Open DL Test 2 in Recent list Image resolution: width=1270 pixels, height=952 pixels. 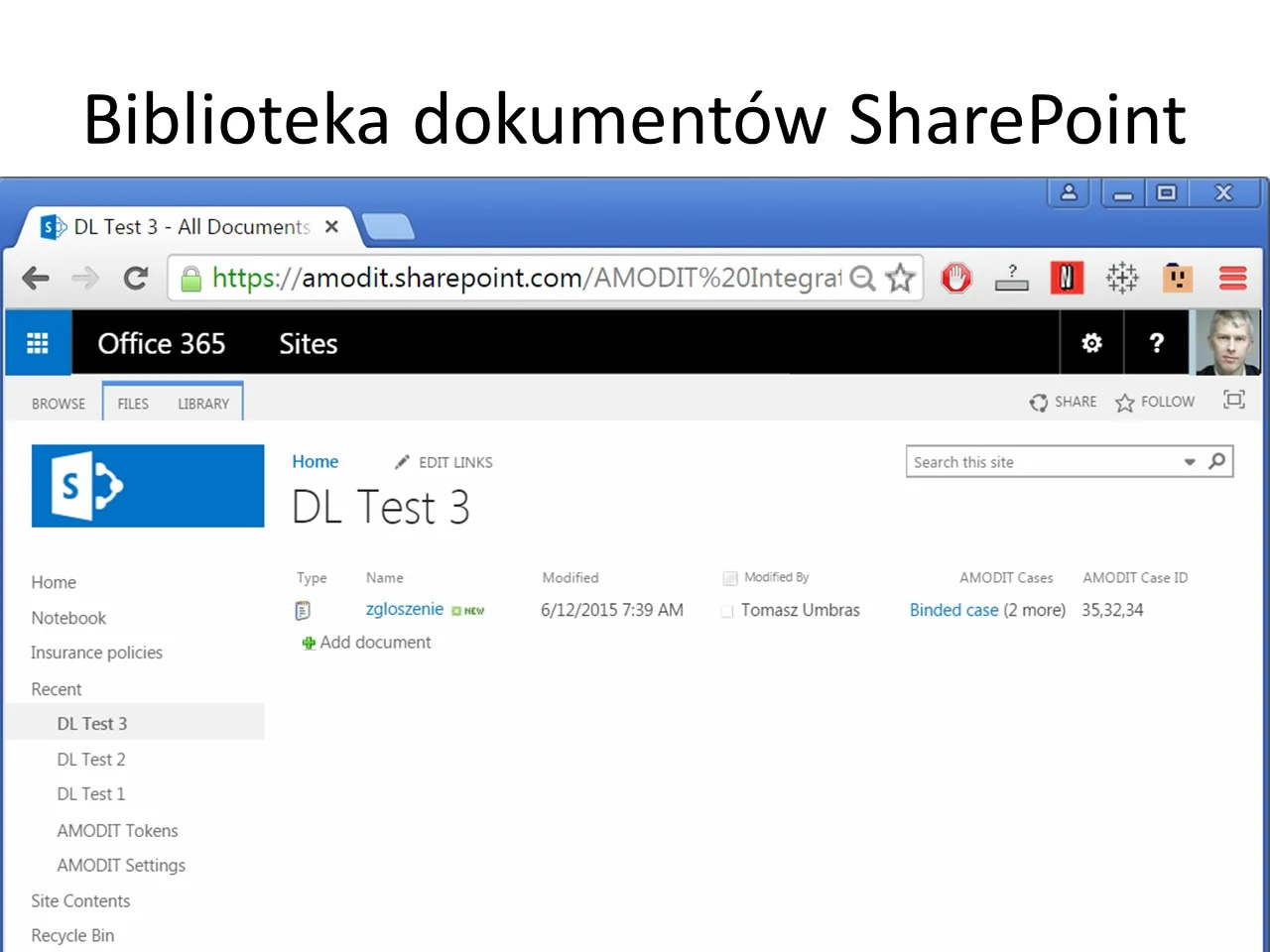coord(91,760)
